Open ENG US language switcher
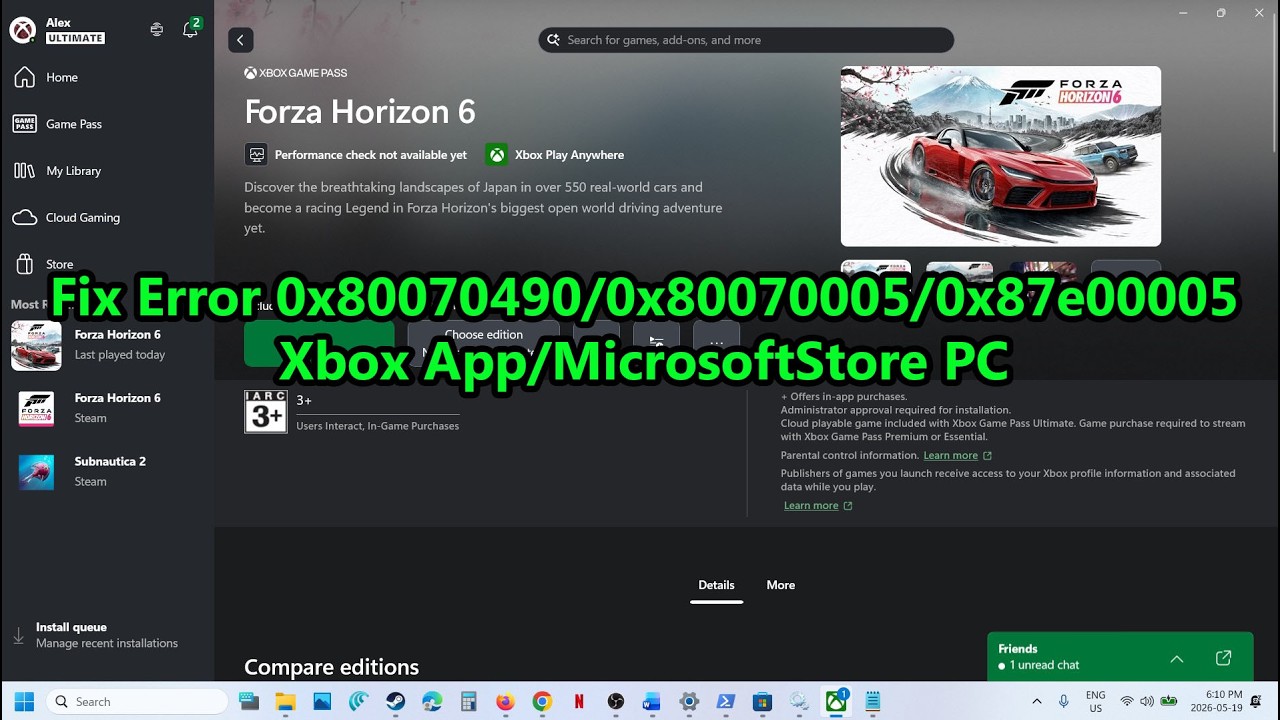The height and width of the screenshot is (720, 1280). (1096, 702)
